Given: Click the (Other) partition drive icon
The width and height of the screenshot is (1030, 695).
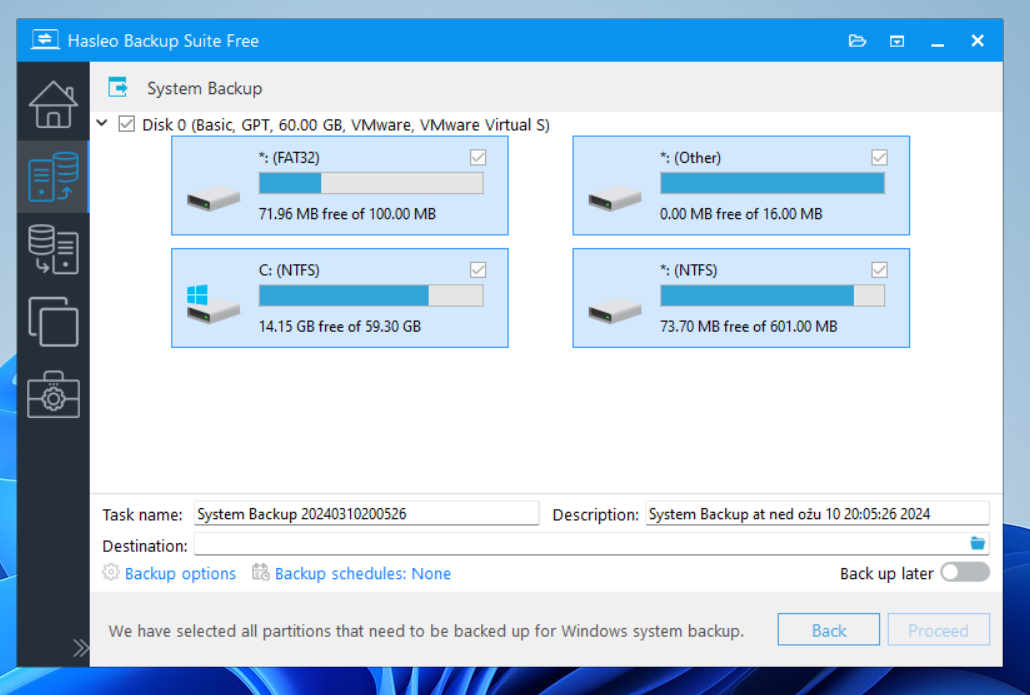Looking at the screenshot, I should click(x=615, y=198).
